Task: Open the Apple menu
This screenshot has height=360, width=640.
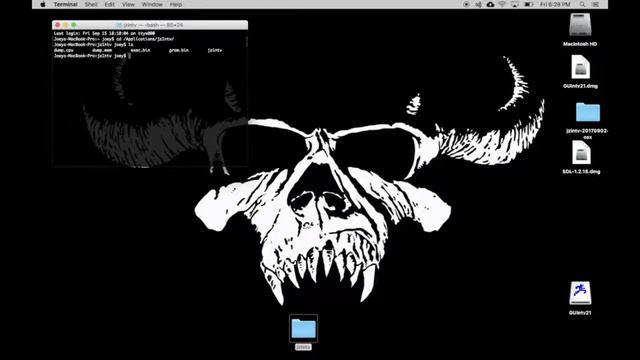Action: click(42, 4)
